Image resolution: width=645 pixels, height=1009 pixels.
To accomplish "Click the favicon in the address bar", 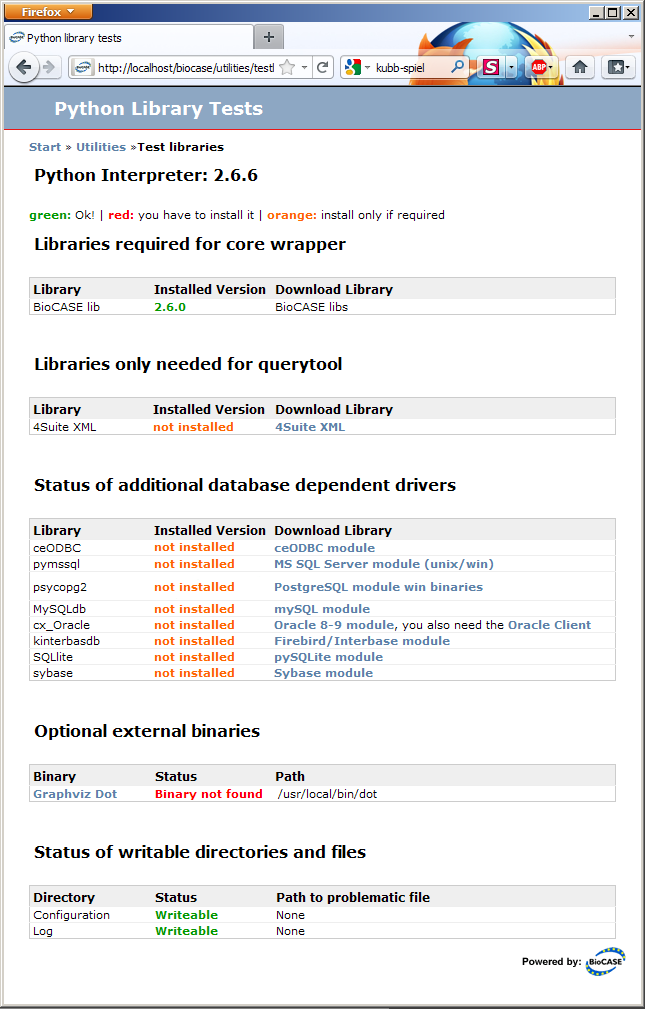I will coord(85,67).
